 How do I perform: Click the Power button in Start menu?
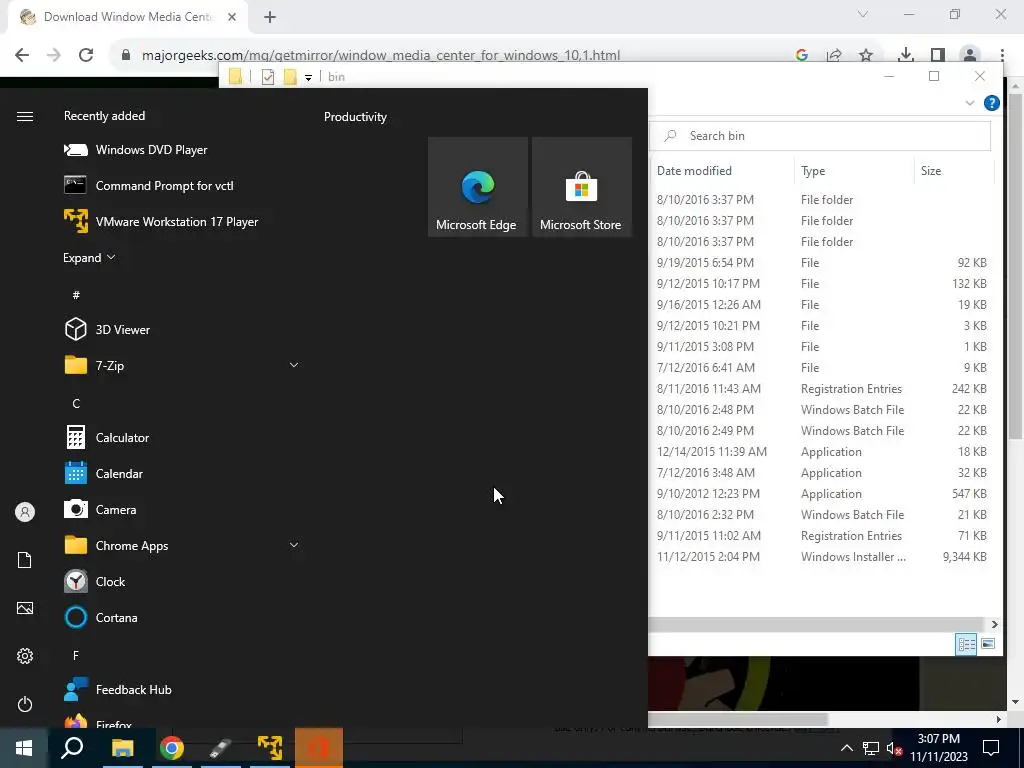(x=25, y=704)
